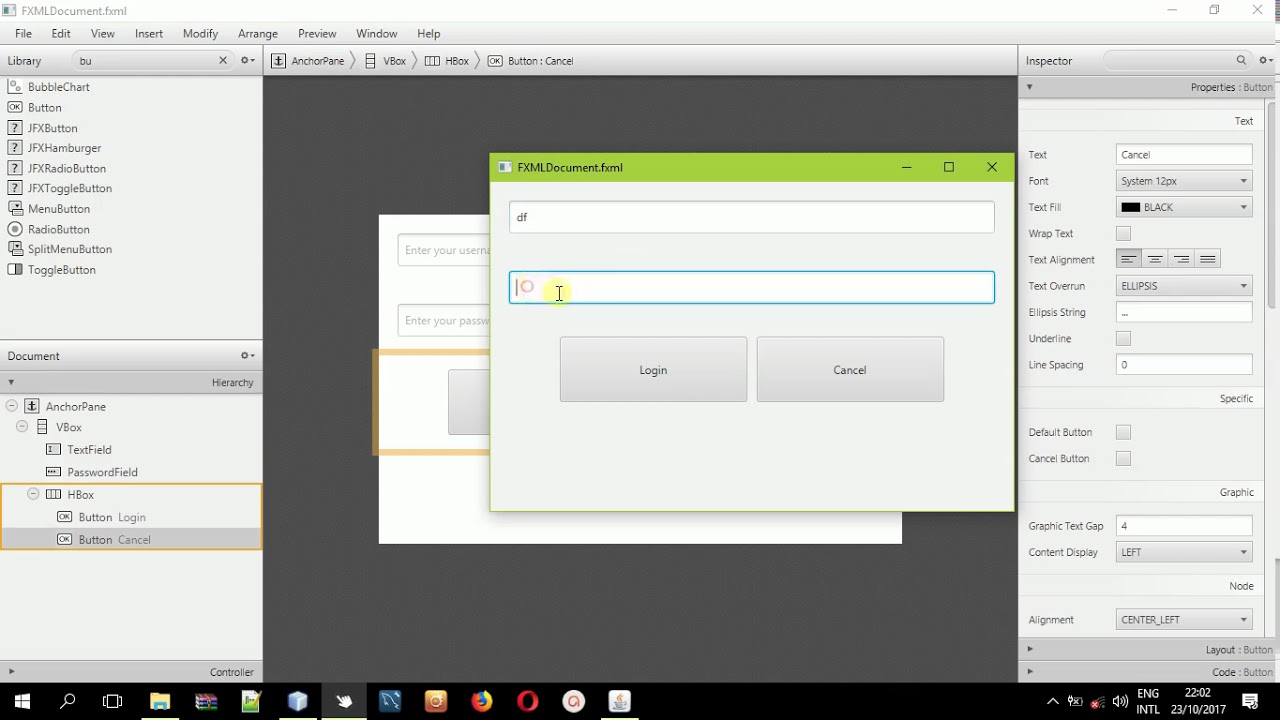
Task: Clear the Library search text
Action: (x=223, y=60)
